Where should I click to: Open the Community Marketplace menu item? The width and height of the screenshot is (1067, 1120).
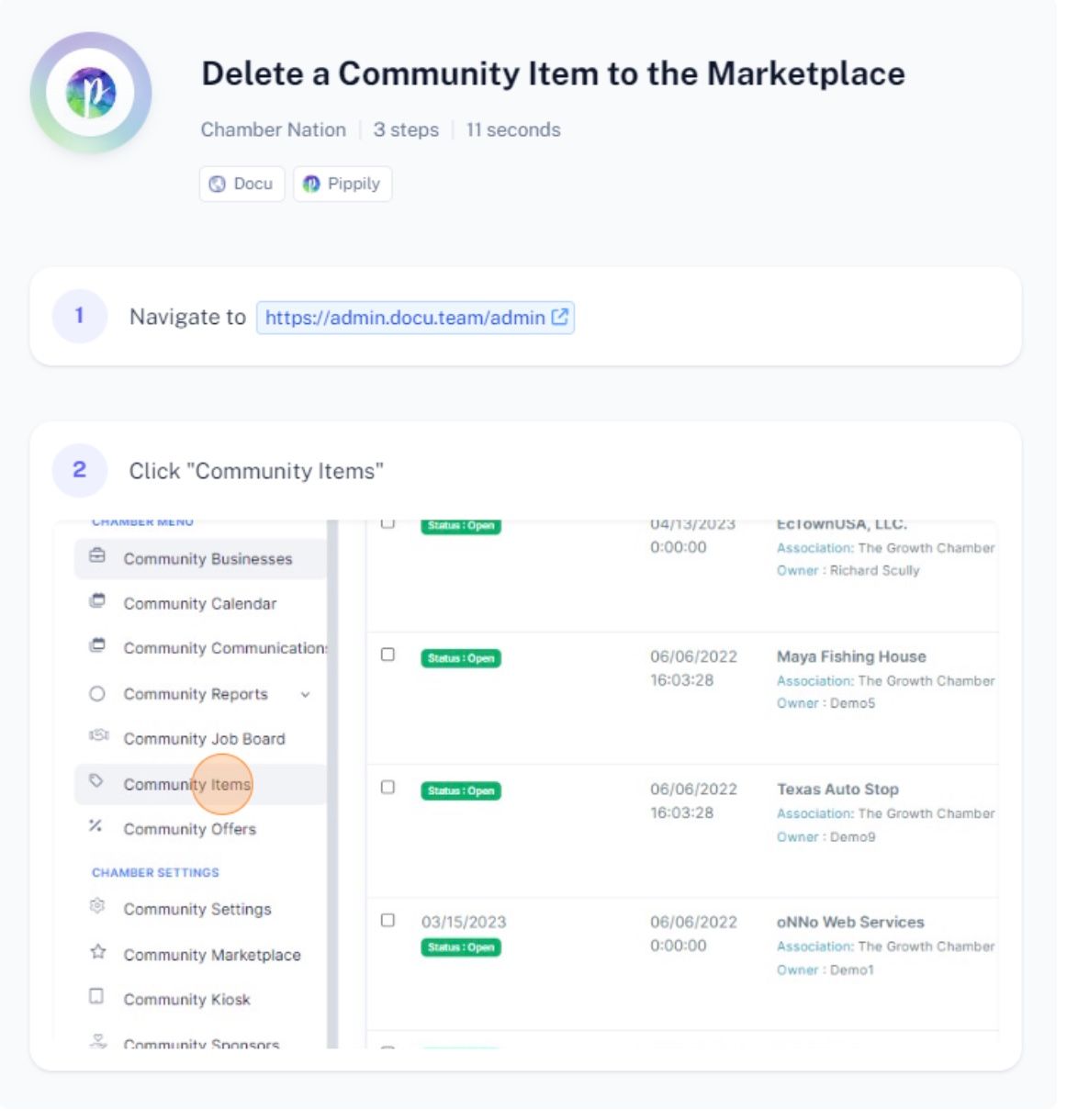(x=212, y=956)
